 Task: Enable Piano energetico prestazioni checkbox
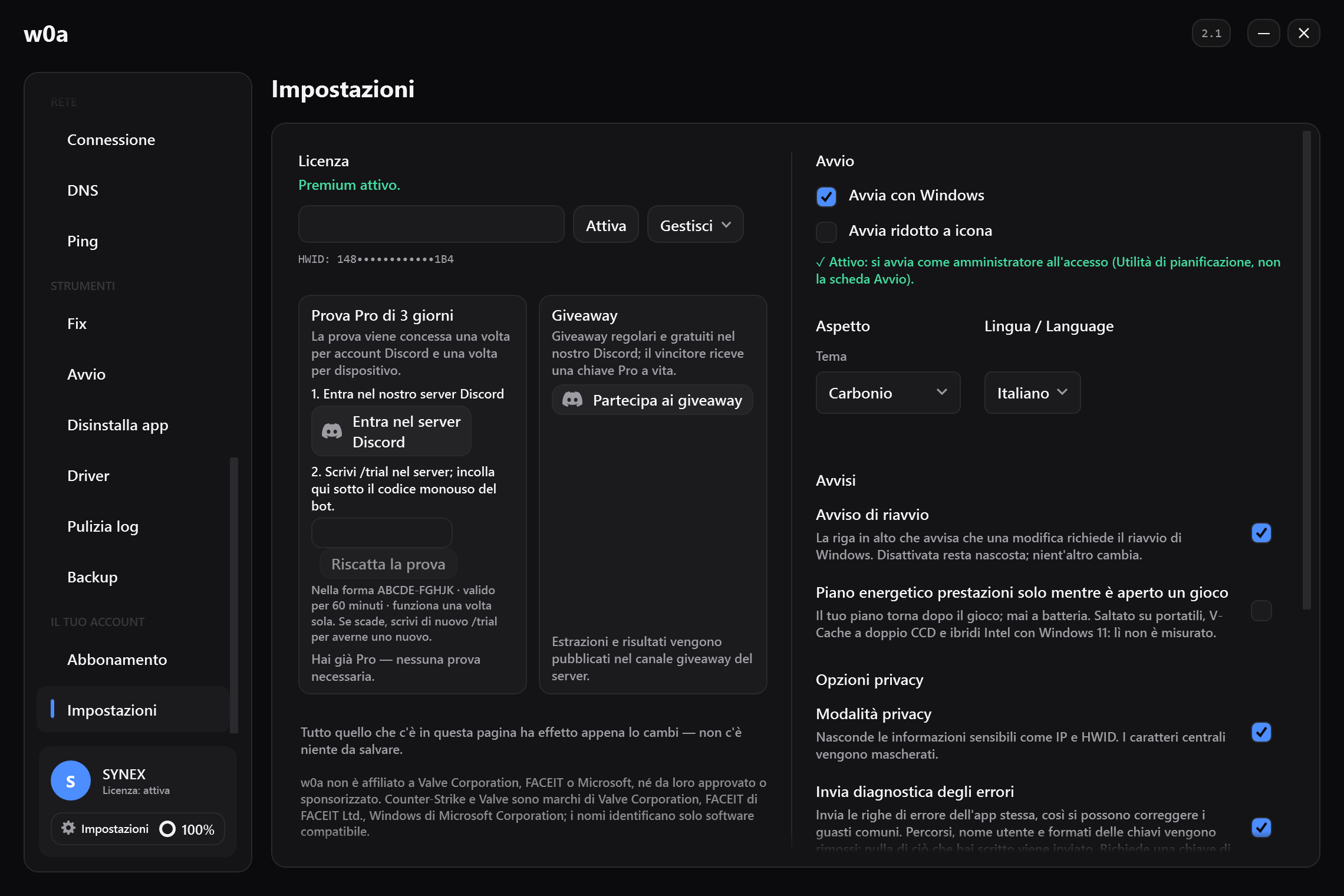(1261, 611)
